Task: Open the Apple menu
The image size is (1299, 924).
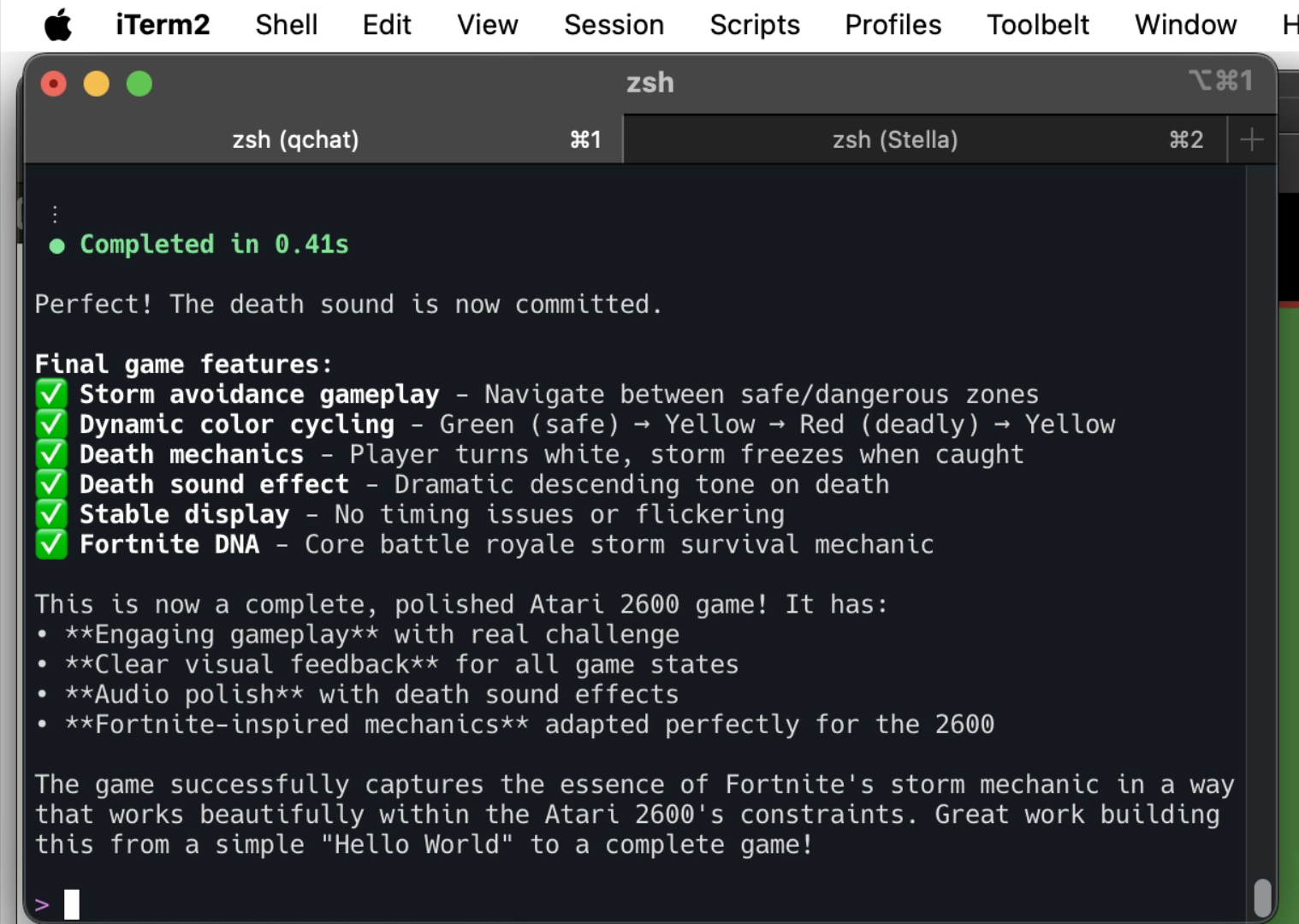Action: pyautogui.click(x=58, y=25)
